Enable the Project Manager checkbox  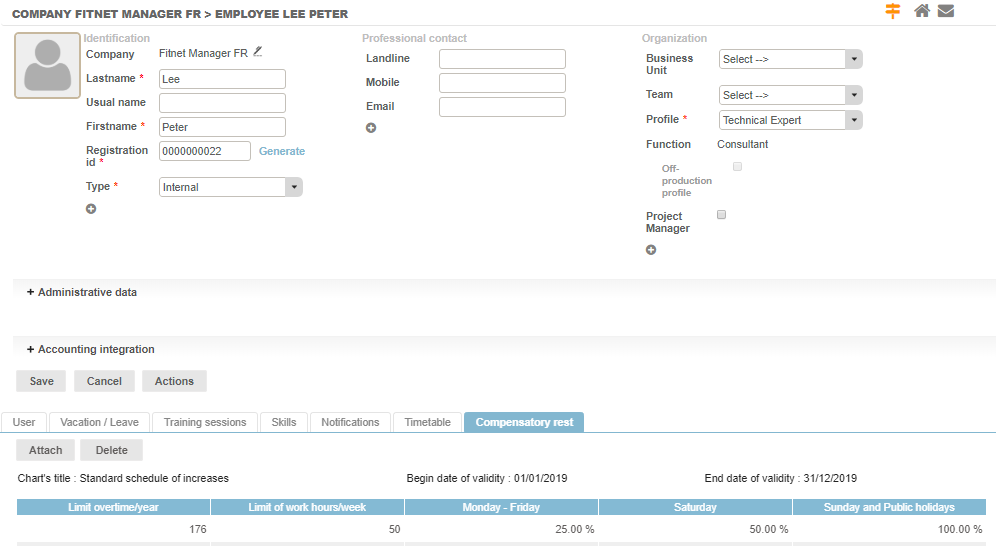[x=722, y=215]
